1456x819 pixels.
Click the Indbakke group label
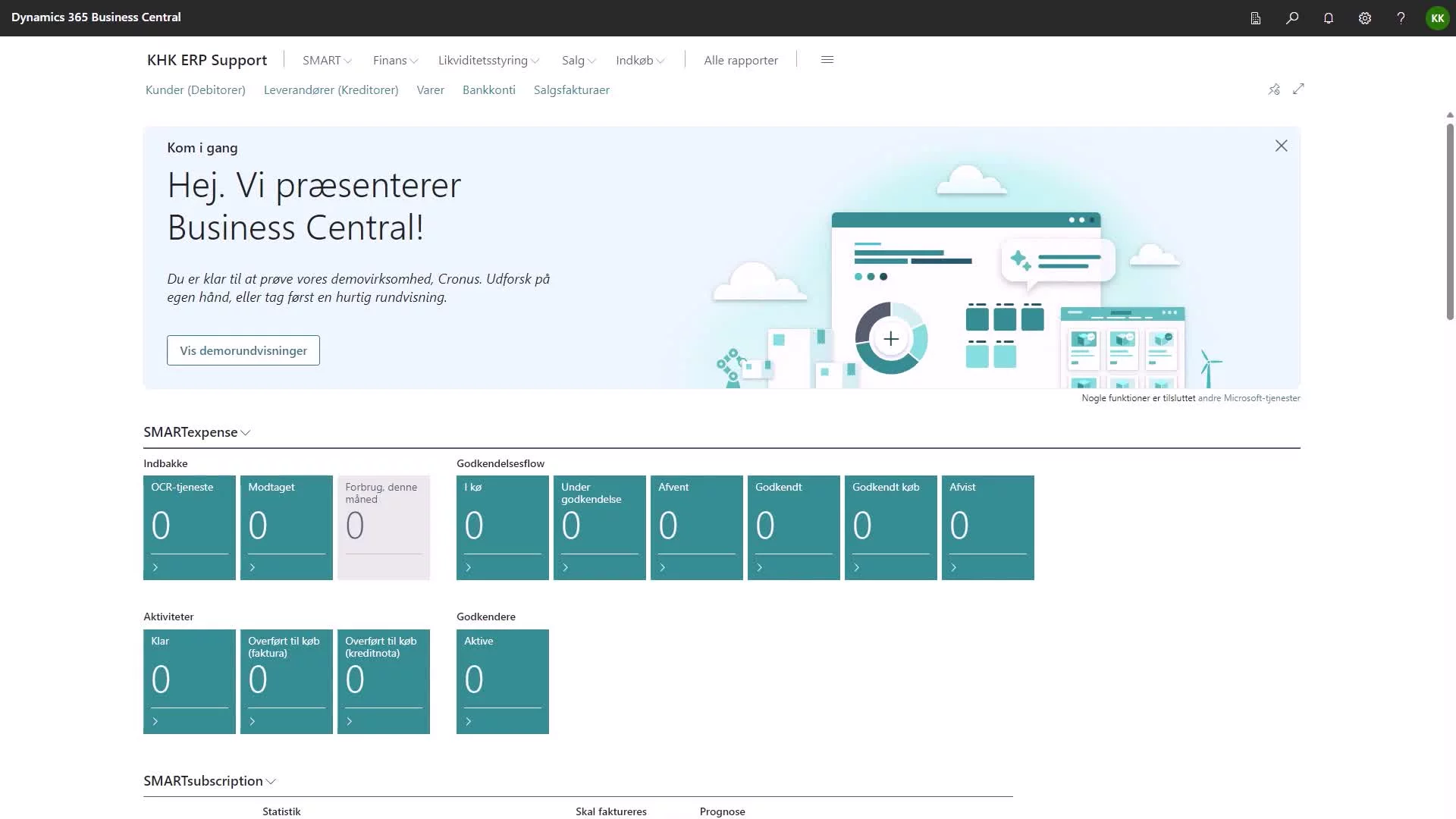click(x=165, y=463)
